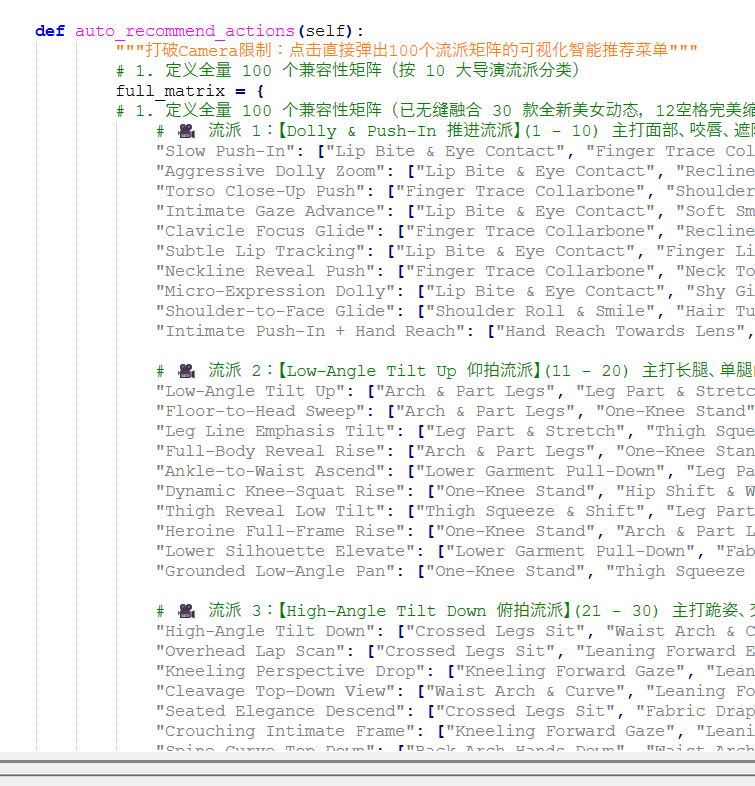Click the full_matrix variable name
755x786 pixels.
click(x=170, y=91)
